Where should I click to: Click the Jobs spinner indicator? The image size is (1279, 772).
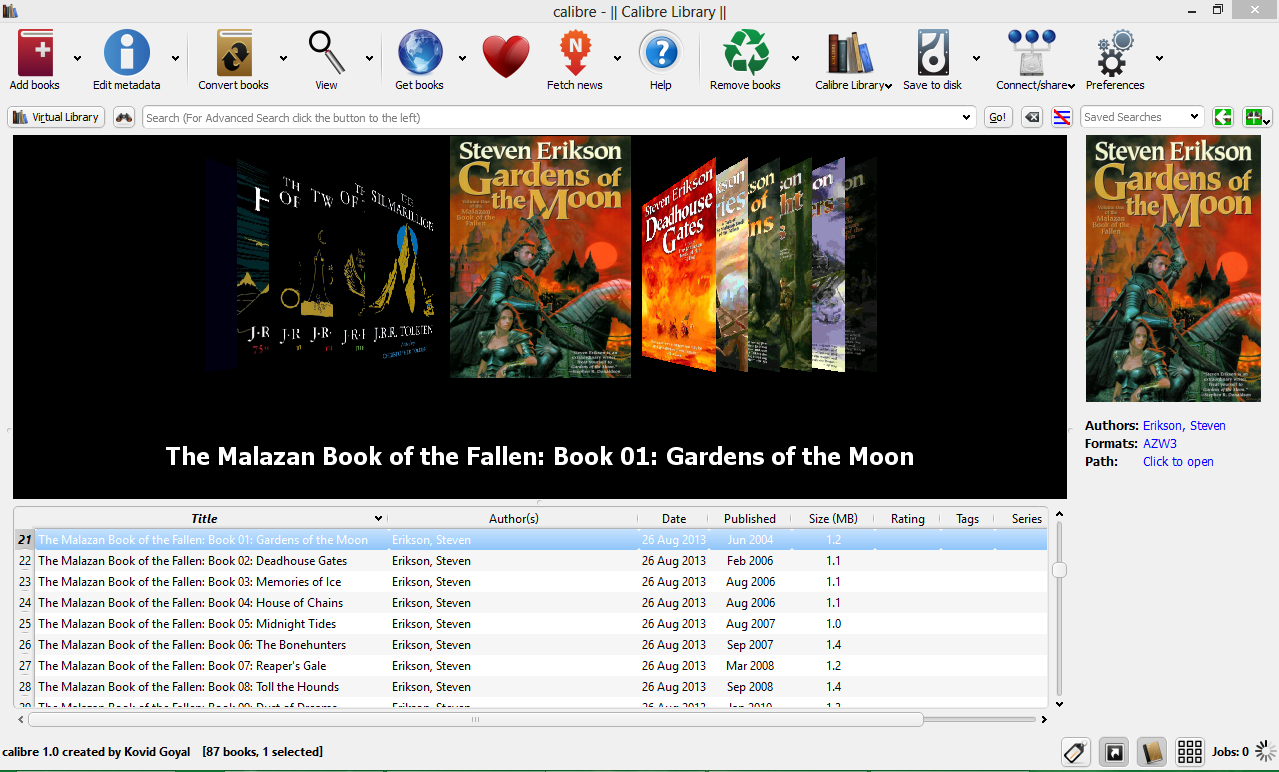1266,752
